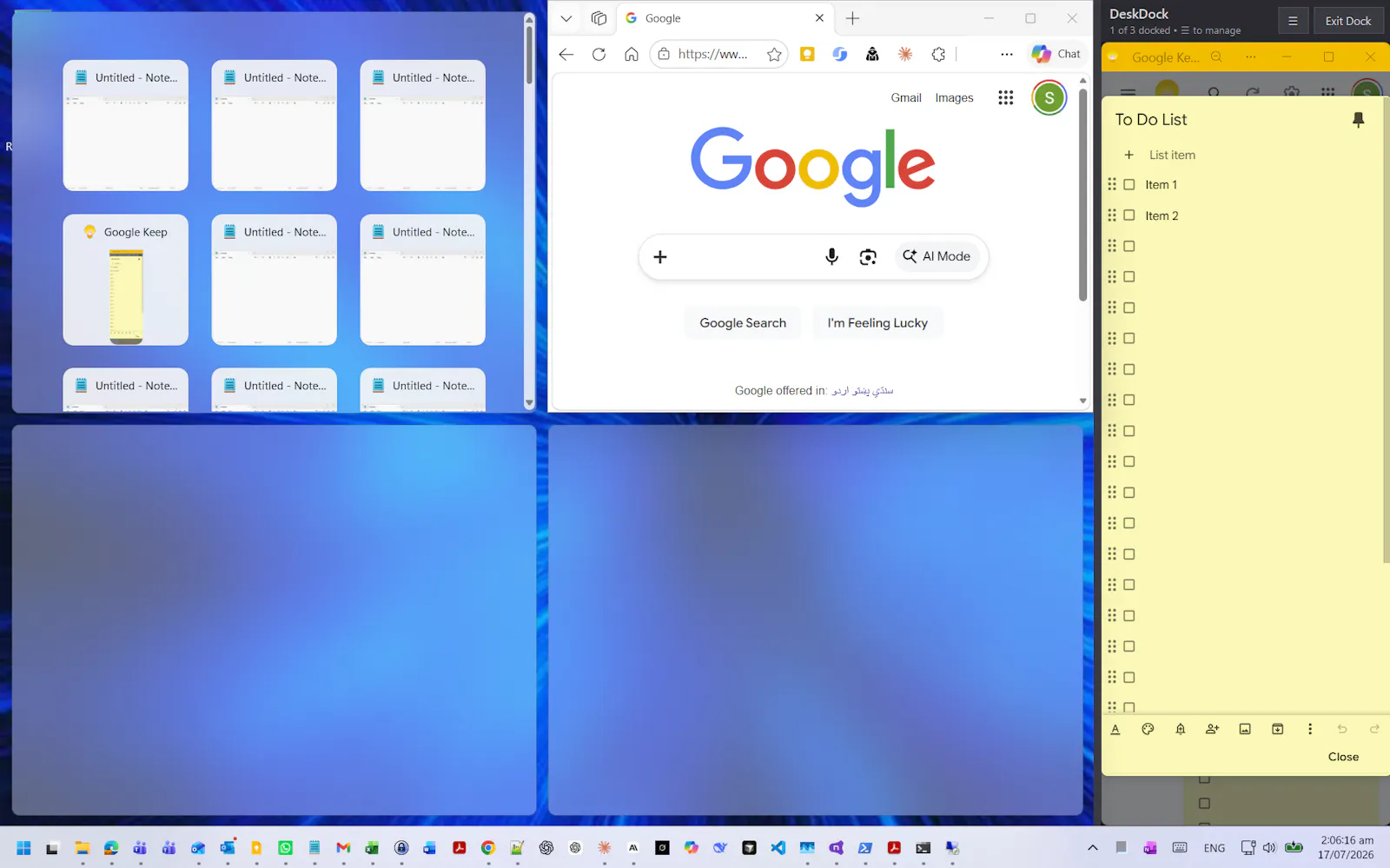This screenshot has width=1390, height=868.
Task: Archive the To Do List note
Action: click(1277, 729)
